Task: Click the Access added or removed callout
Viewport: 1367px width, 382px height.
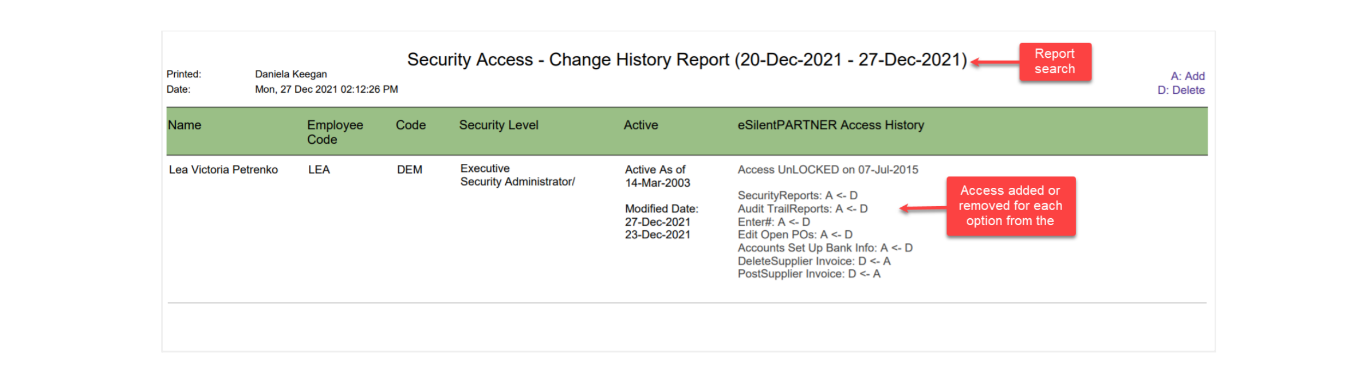Action: click(x=1010, y=206)
